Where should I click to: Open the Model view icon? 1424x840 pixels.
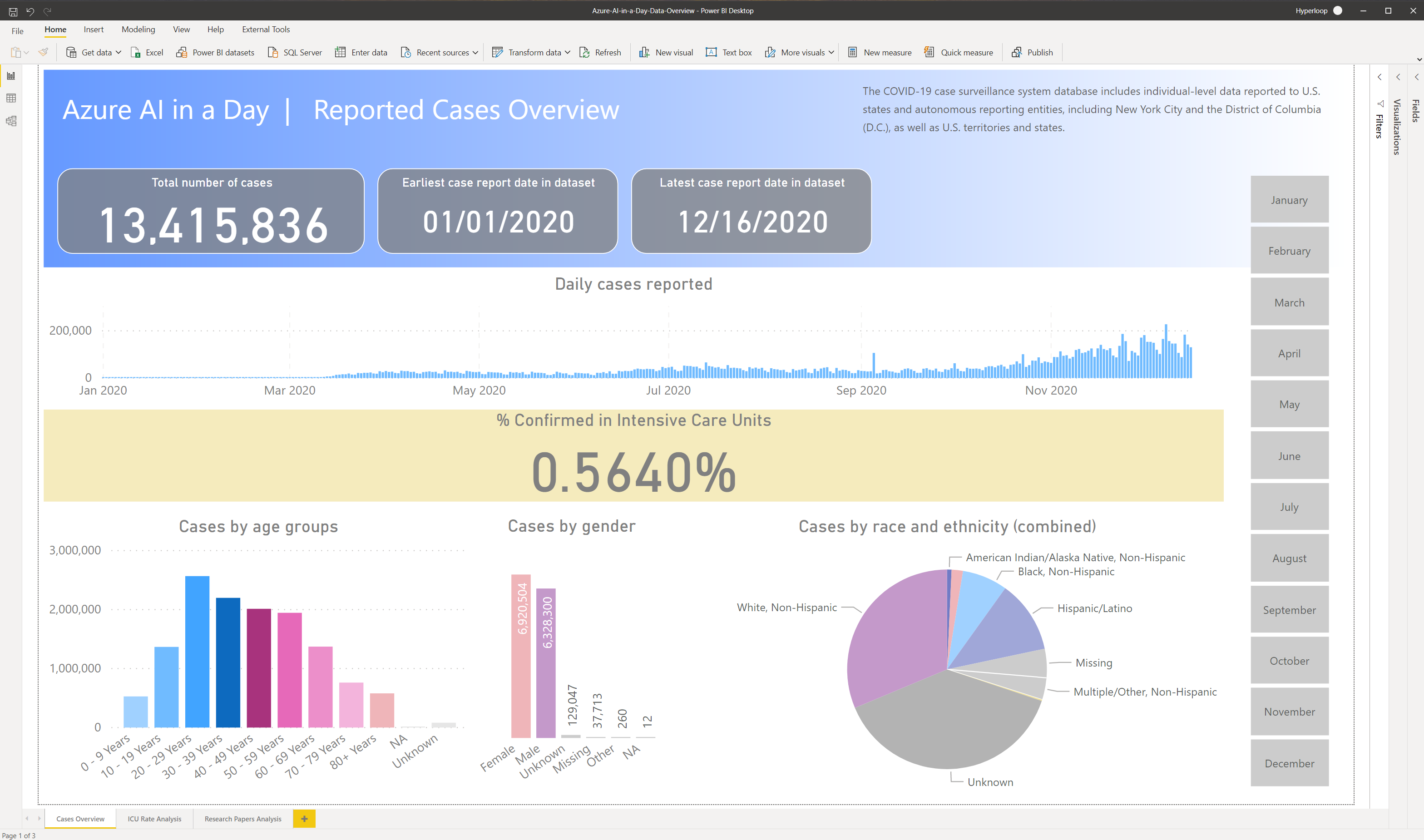coord(11,121)
